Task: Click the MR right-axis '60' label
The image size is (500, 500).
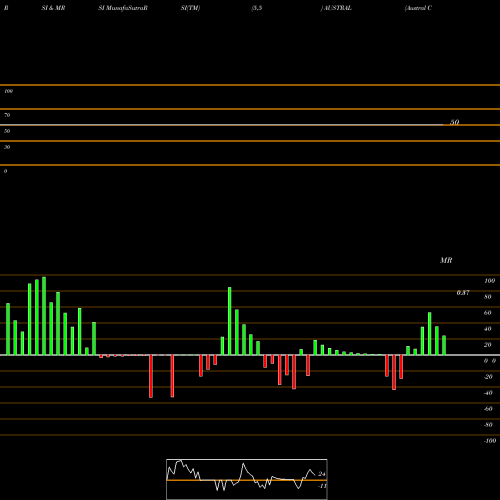Action: tap(488, 313)
